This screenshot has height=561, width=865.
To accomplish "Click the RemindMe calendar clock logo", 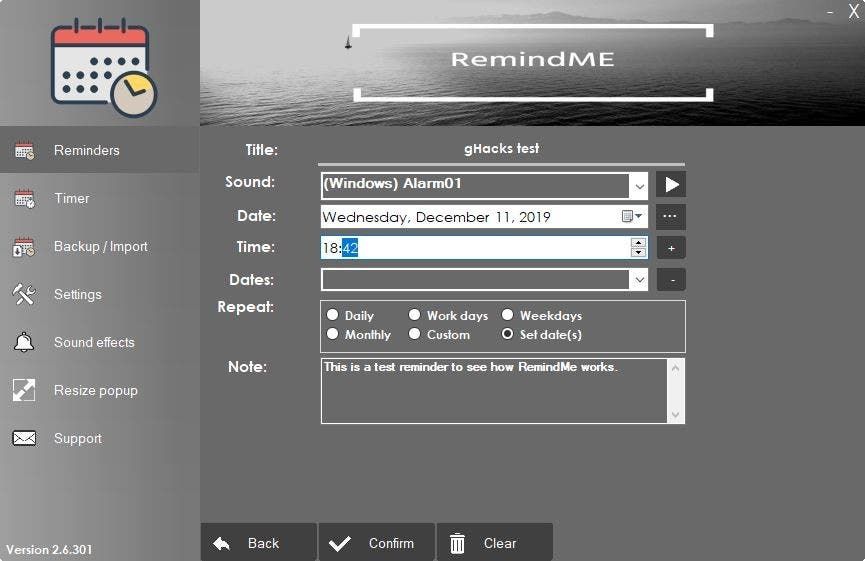I will (104, 67).
